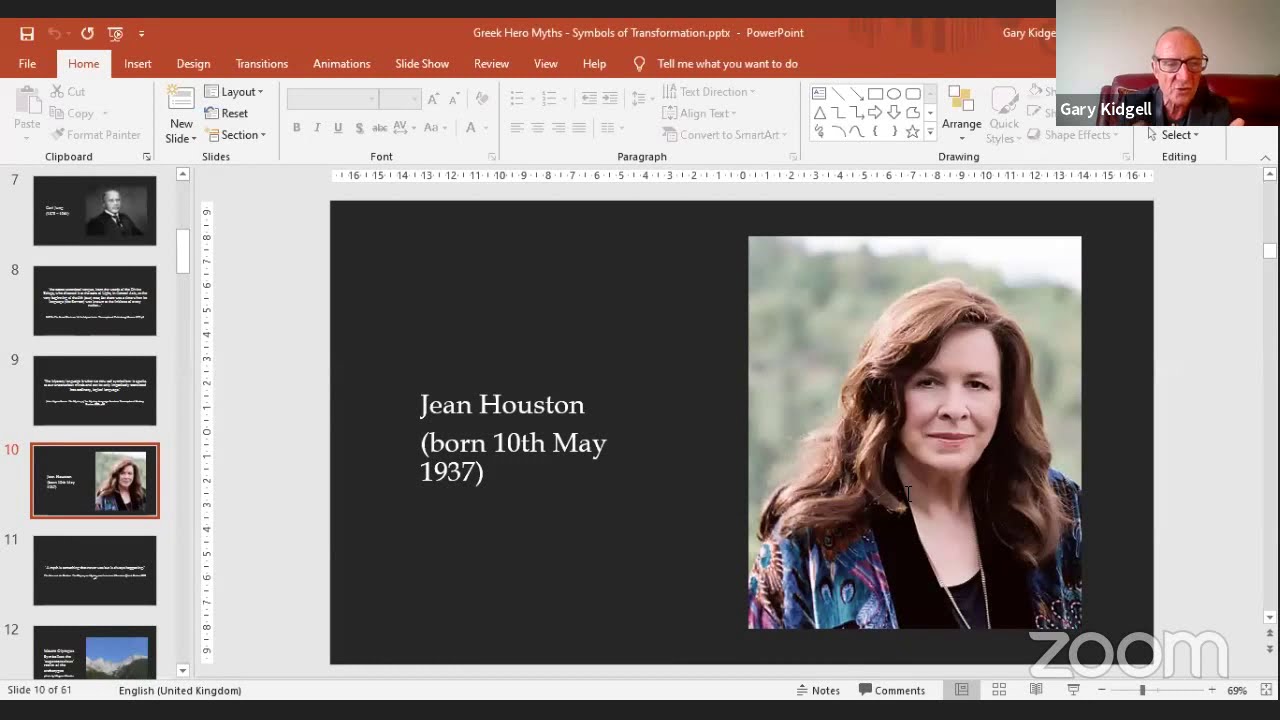Open Comments pane
Image resolution: width=1280 pixels, height=720 pixels.
892,690
